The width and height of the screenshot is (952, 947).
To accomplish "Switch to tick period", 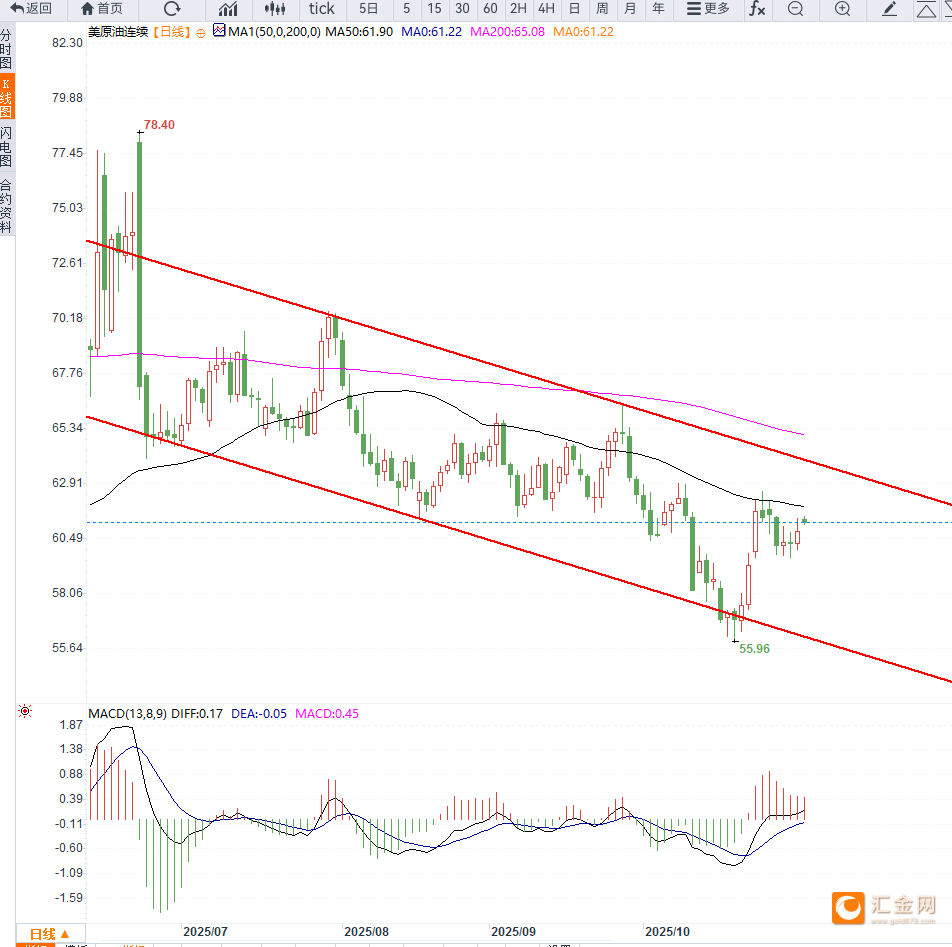I will [x=321, y=8].
